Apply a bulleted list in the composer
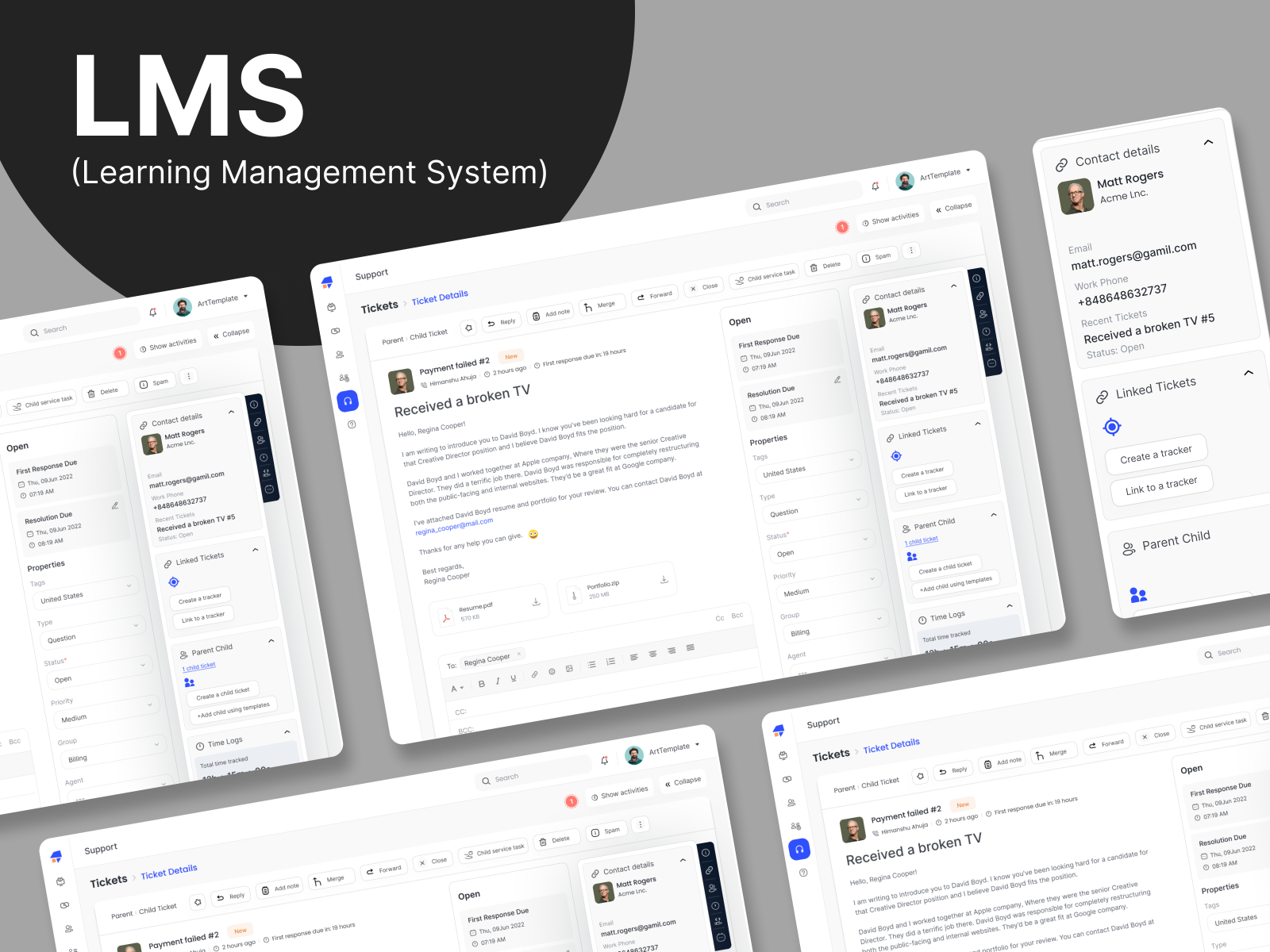The image size is (1270, 952). 592,665
